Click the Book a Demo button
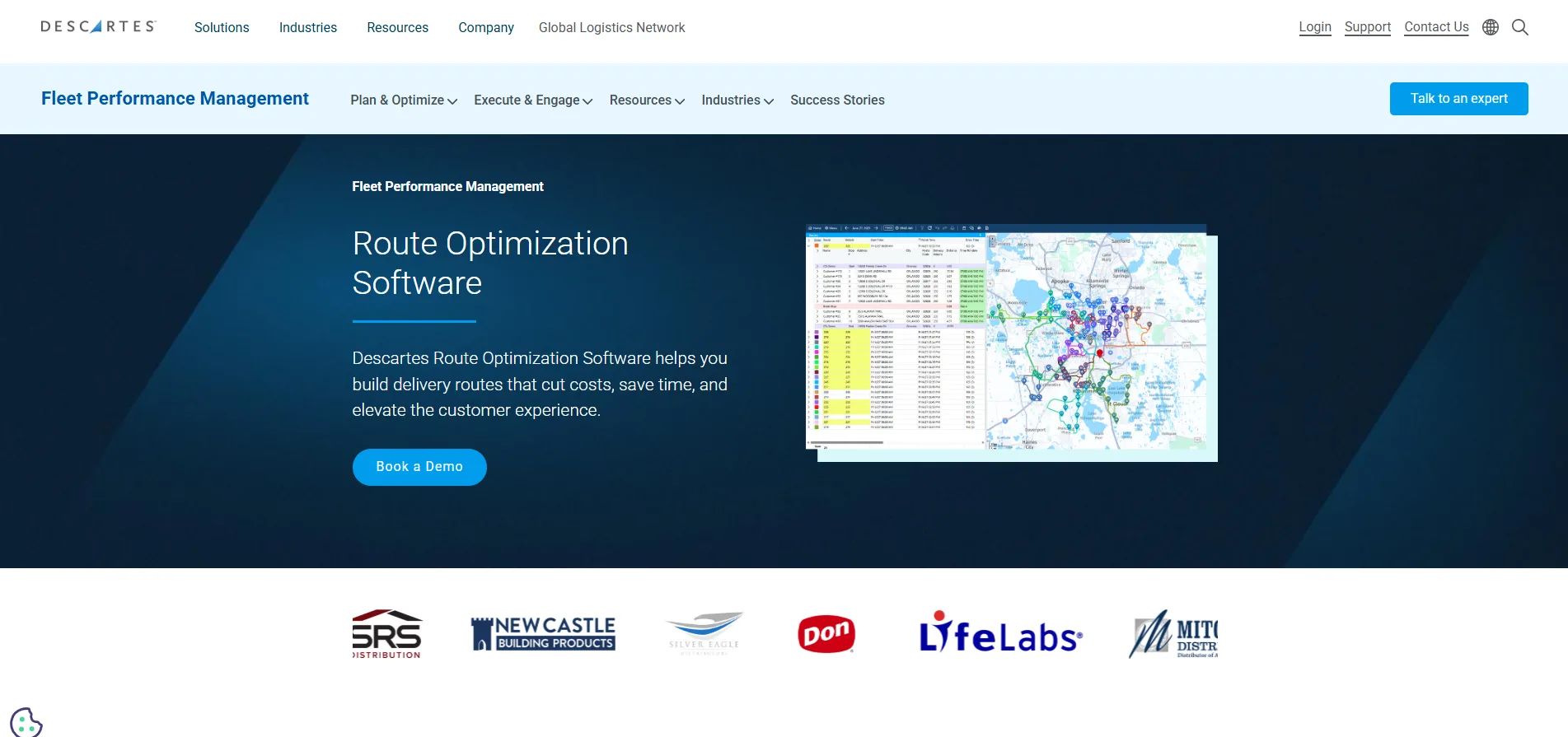 tap(419, 467)
